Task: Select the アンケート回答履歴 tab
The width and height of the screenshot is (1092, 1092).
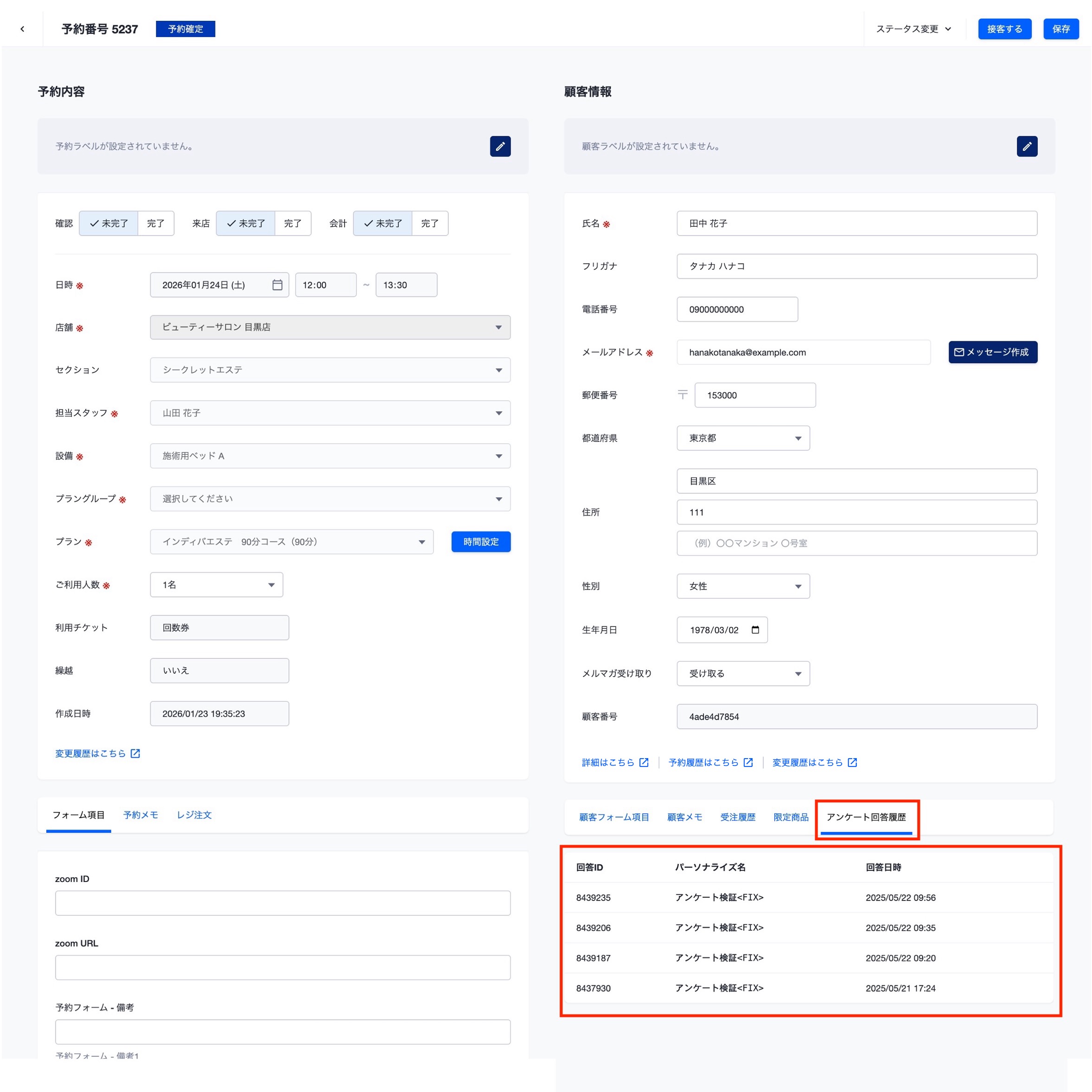Action: (866, 817)
